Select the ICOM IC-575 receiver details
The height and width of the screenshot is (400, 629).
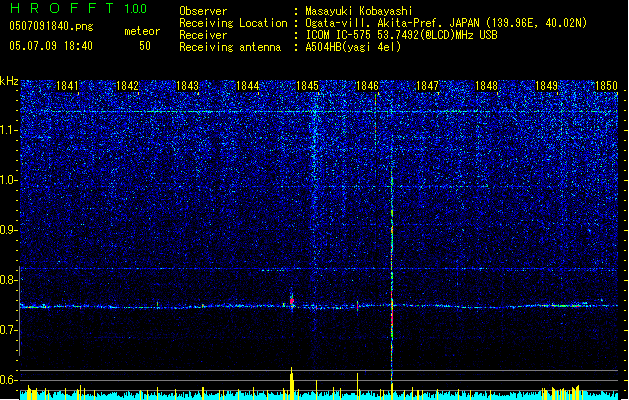coord(402,35)
